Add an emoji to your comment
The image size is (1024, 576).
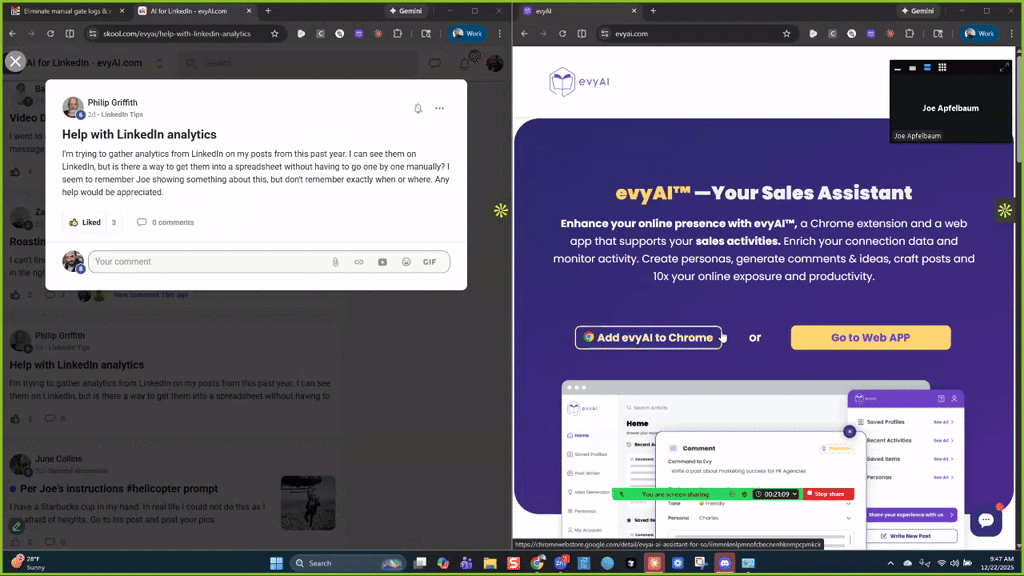pyautogui.click(x=406, y=261)
